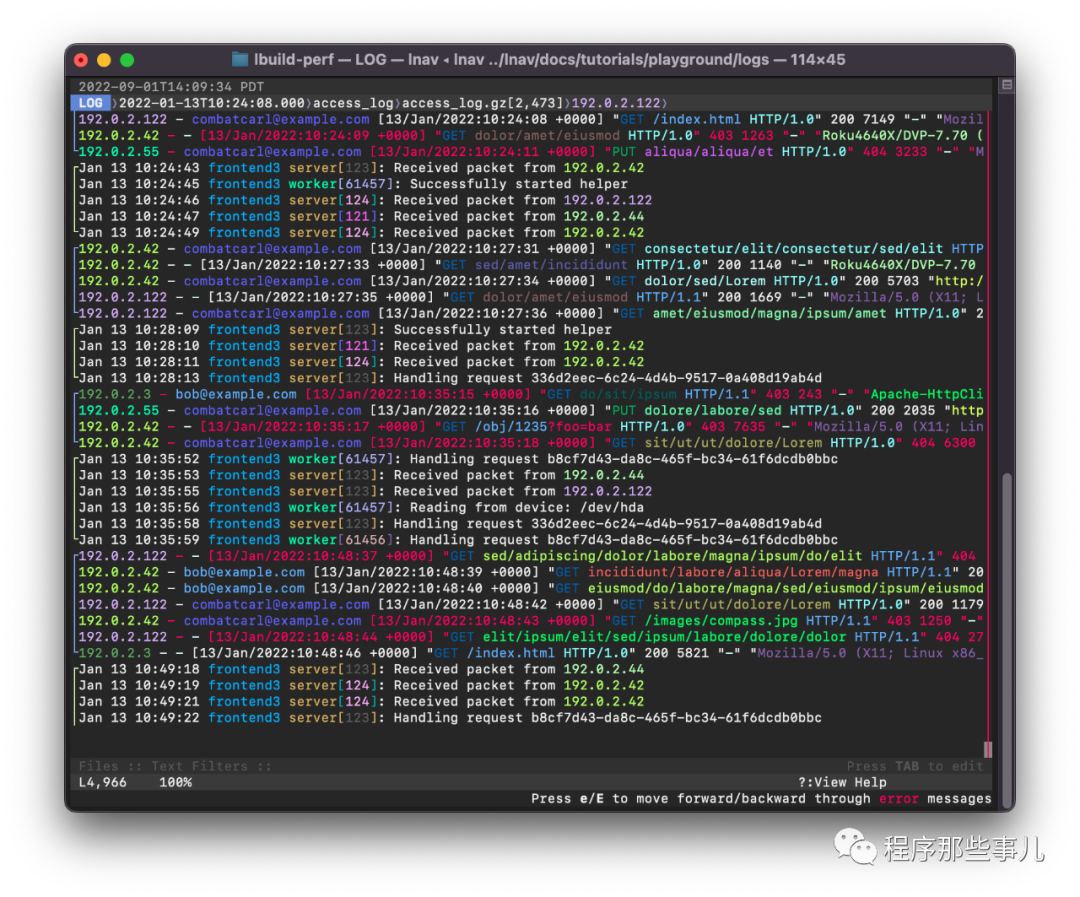Open the LOG view breadcrumb badge
The image size is (1080, 897).
(91, 103)
